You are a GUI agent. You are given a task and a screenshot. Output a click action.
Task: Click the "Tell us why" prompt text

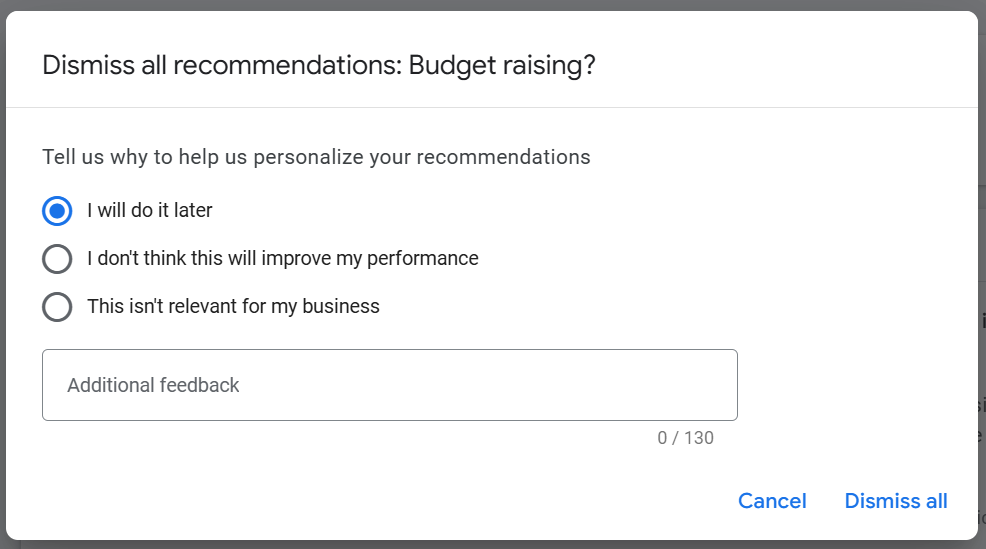316,157
